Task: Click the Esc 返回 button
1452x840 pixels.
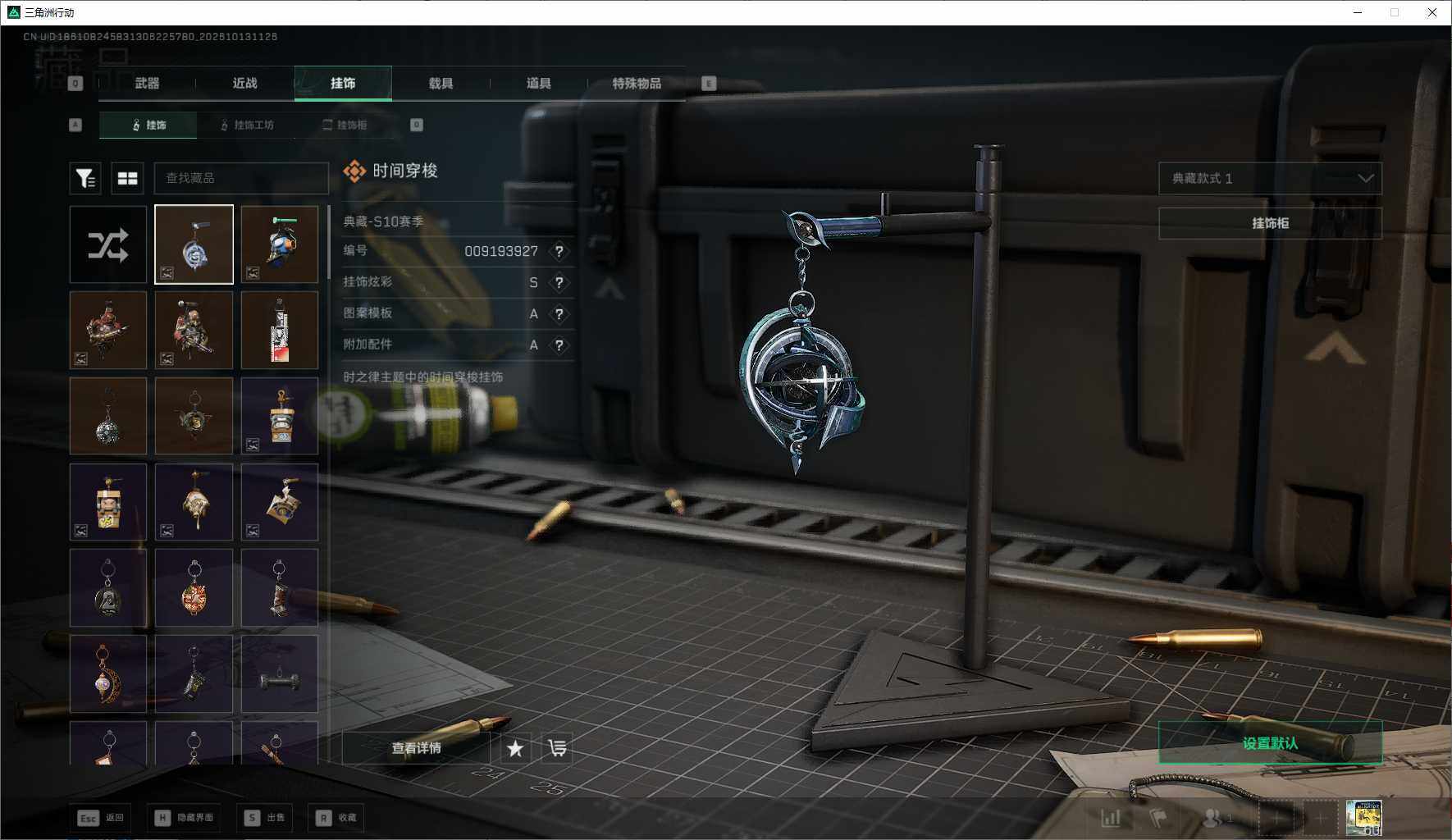Action: pos(100,818)
